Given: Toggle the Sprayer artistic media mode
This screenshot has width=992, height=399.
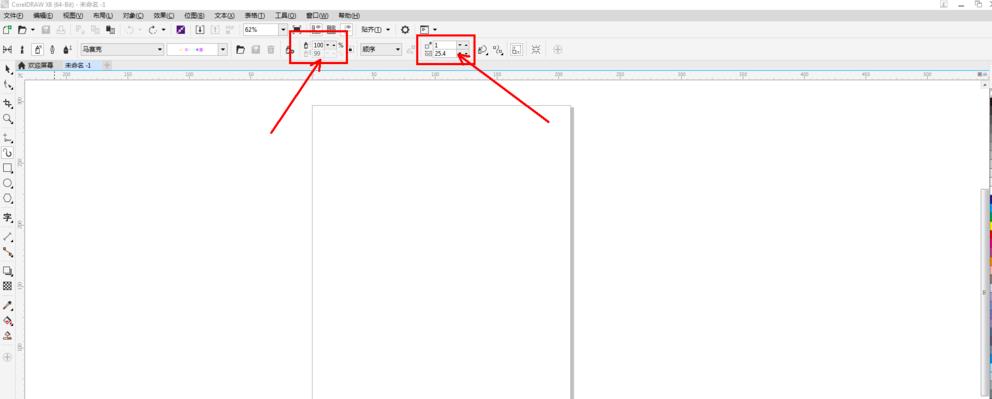Looking at the screenshot, I should pyautogui.click(x=37, y=49).
